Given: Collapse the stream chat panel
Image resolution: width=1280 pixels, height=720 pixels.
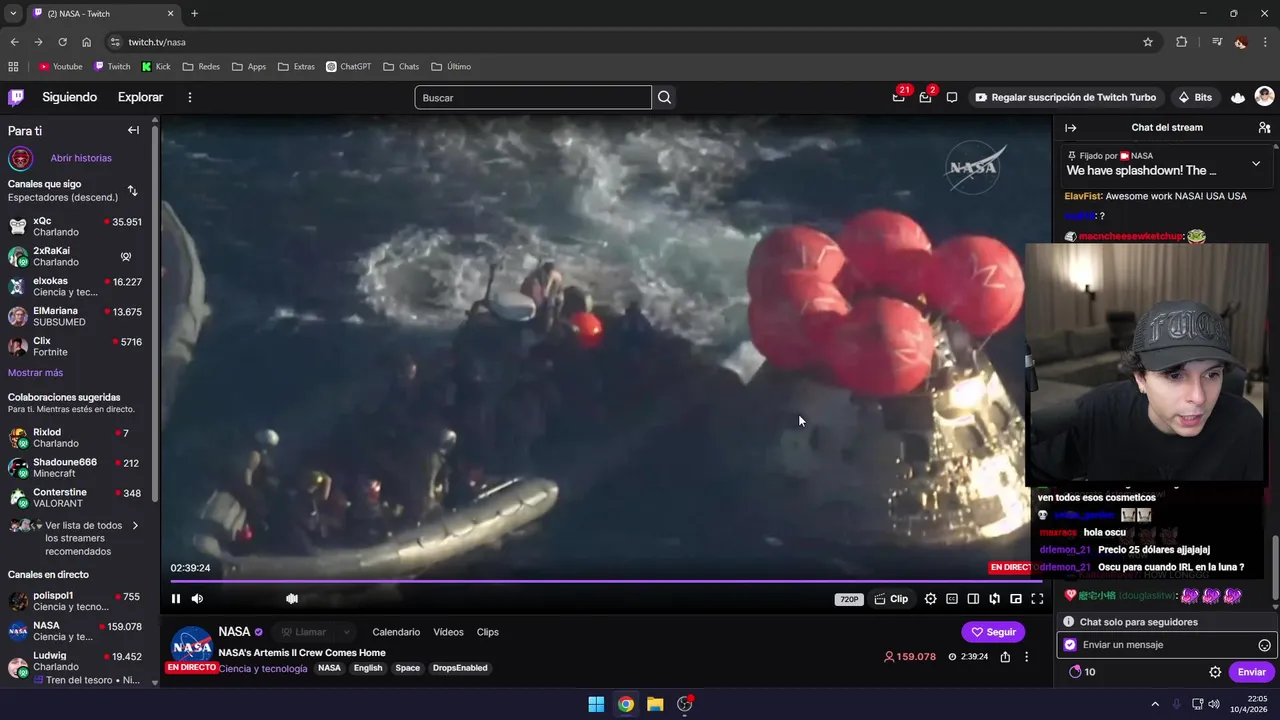Looking at the screenshot, I should 1070,128.
